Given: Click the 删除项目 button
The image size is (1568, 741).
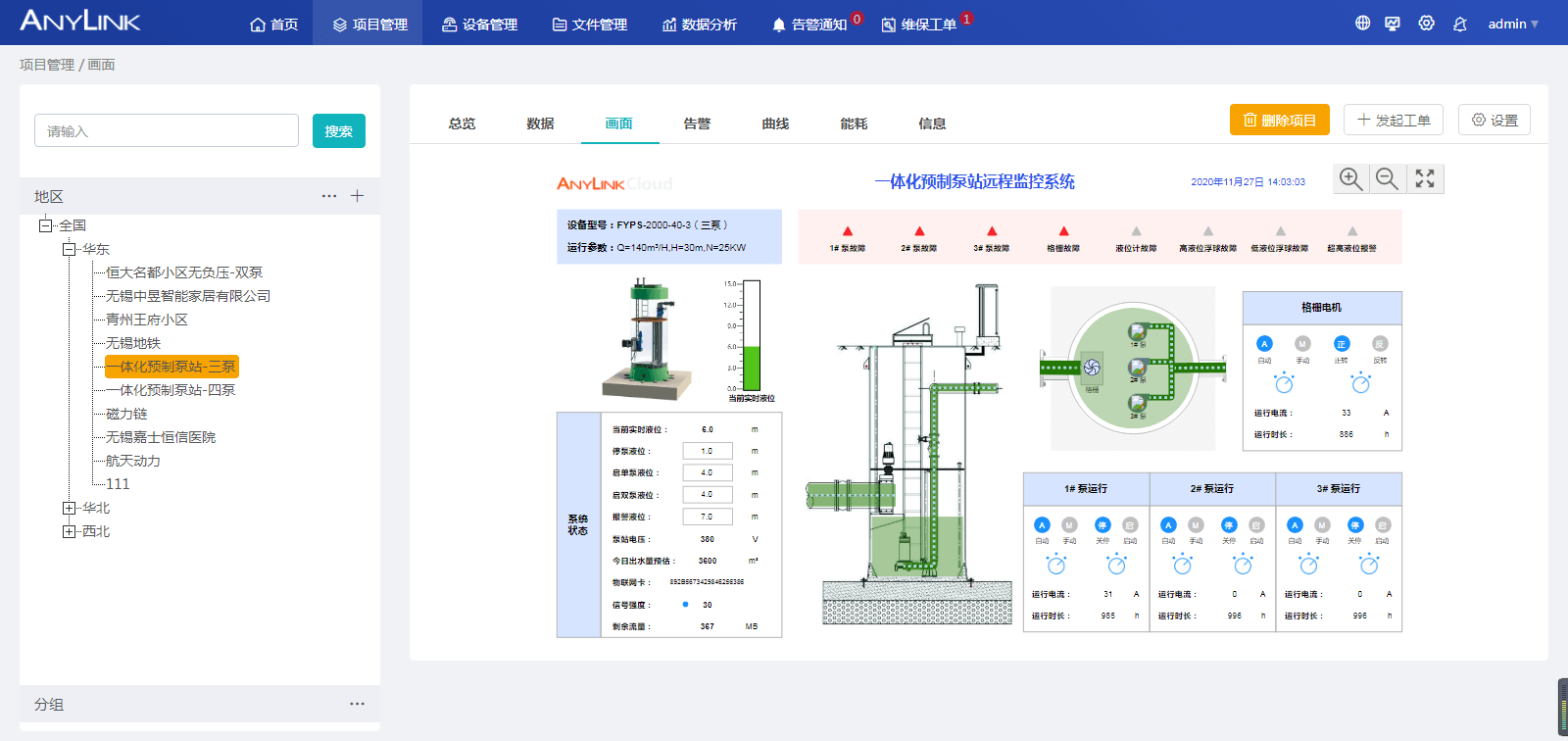Looking at the screenshot, I should click(x=1280, y=120).
